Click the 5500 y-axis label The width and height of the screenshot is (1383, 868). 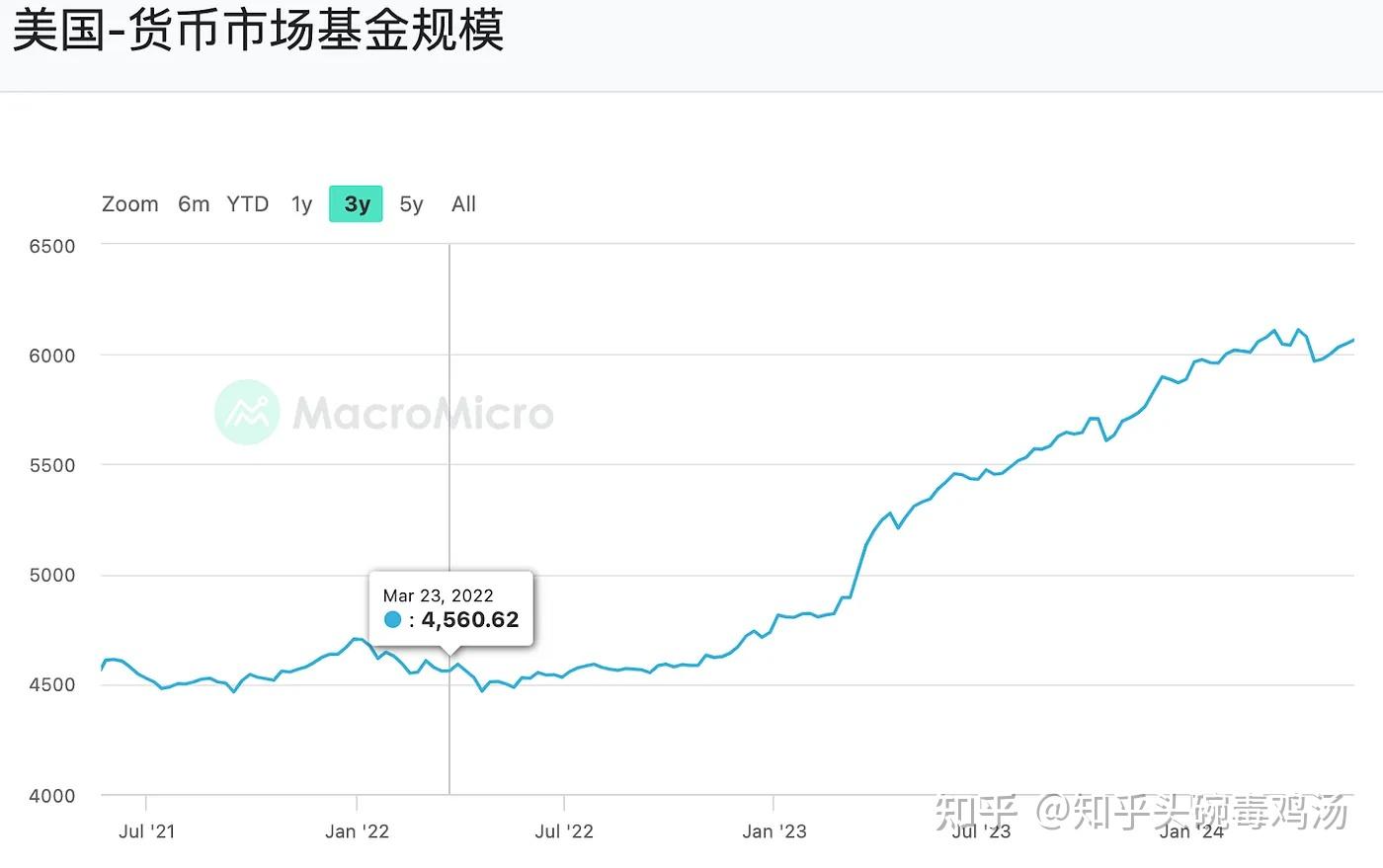coord(52,465)
